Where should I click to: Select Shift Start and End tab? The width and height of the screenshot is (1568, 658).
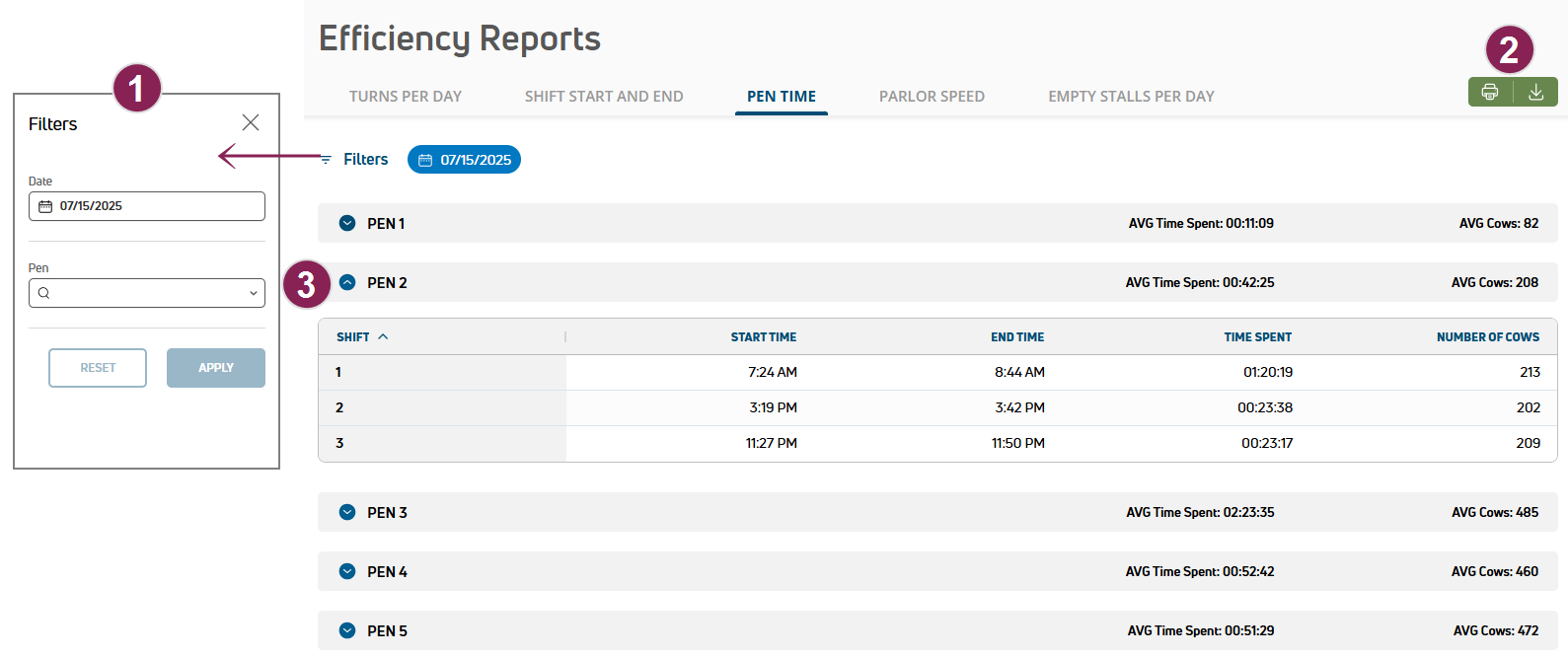[603, 97]
